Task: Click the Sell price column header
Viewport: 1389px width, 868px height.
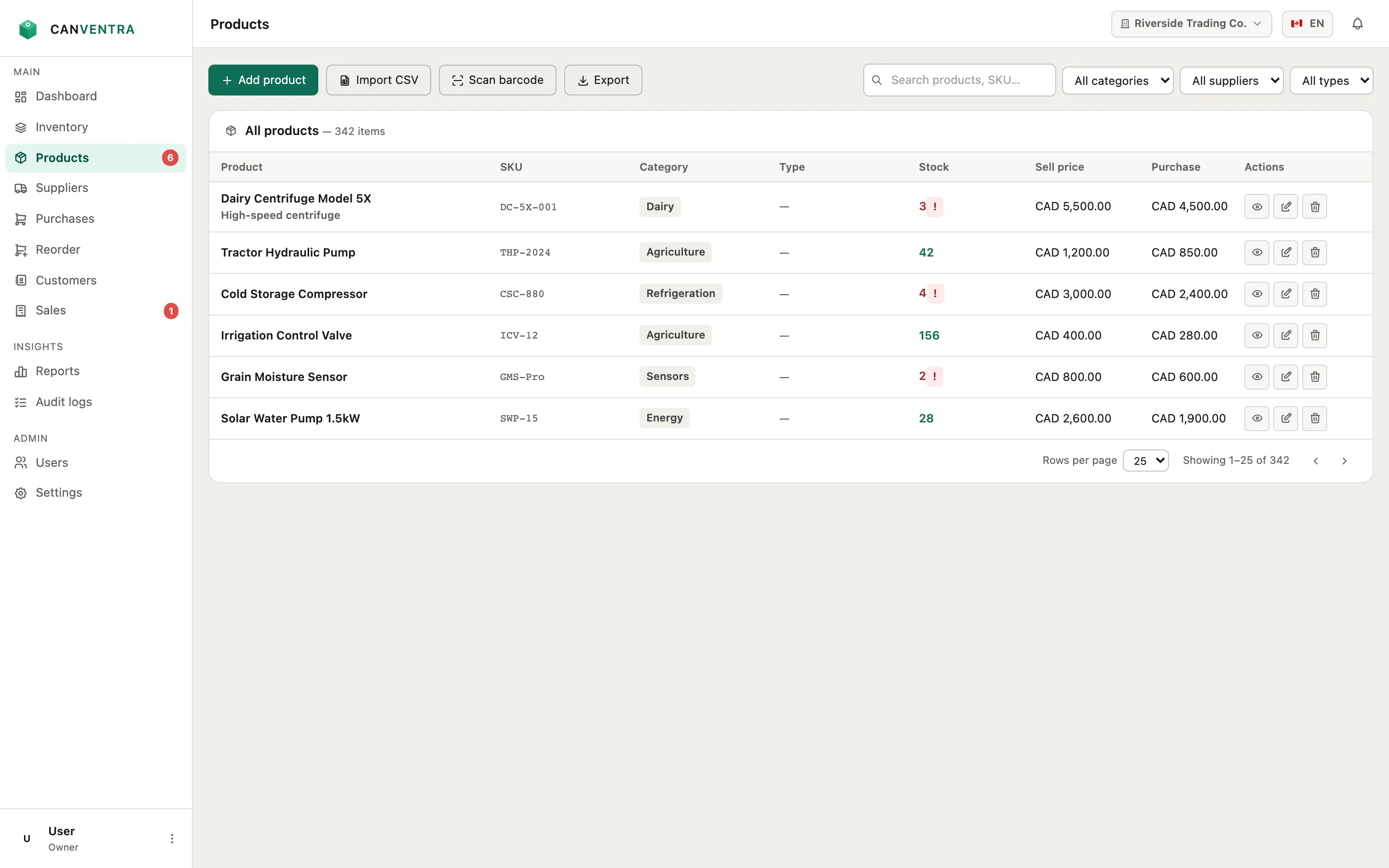Action: pyautogui.click(x=1059, y=167)
